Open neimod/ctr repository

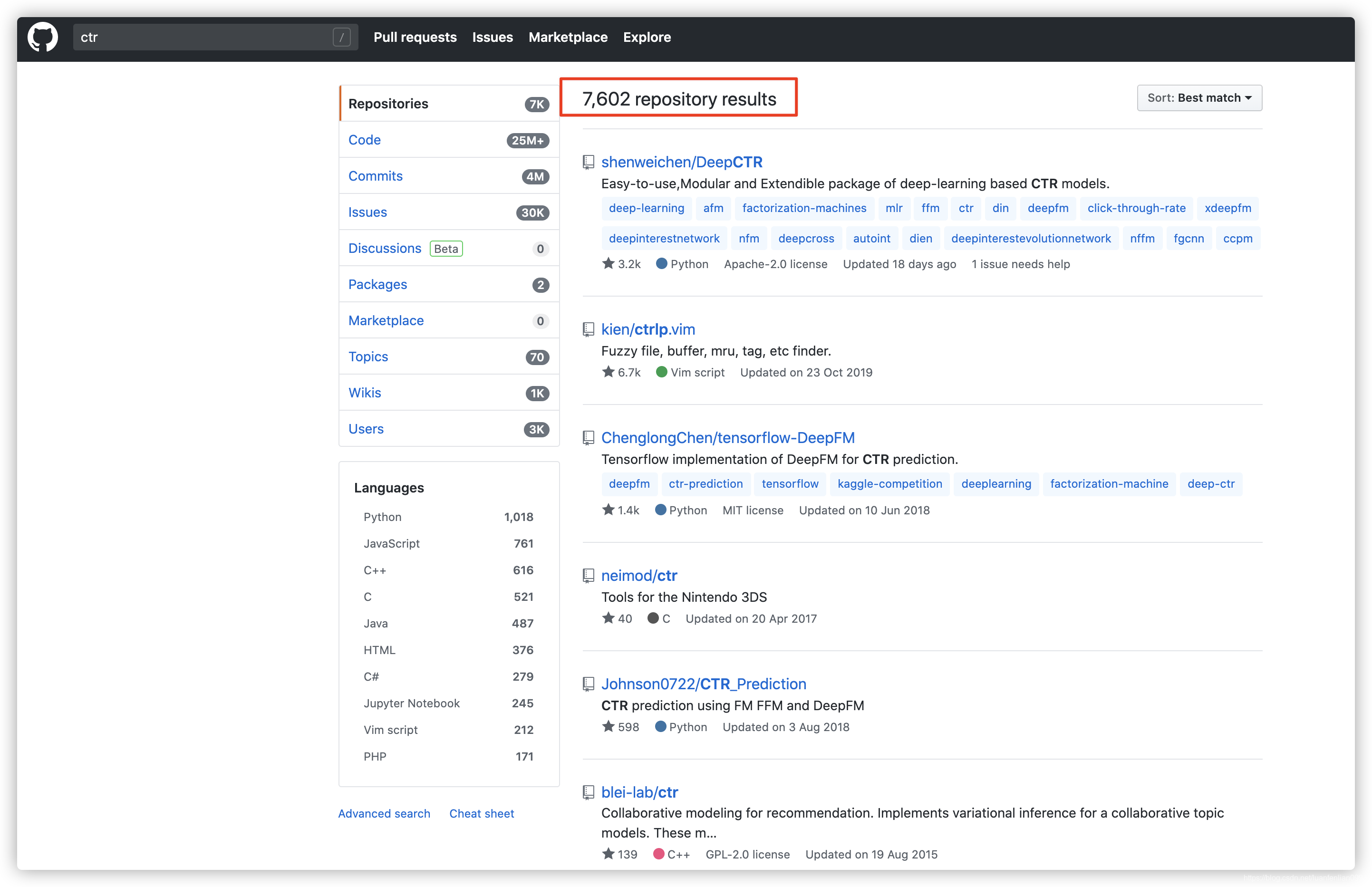(x=639, y=575)
